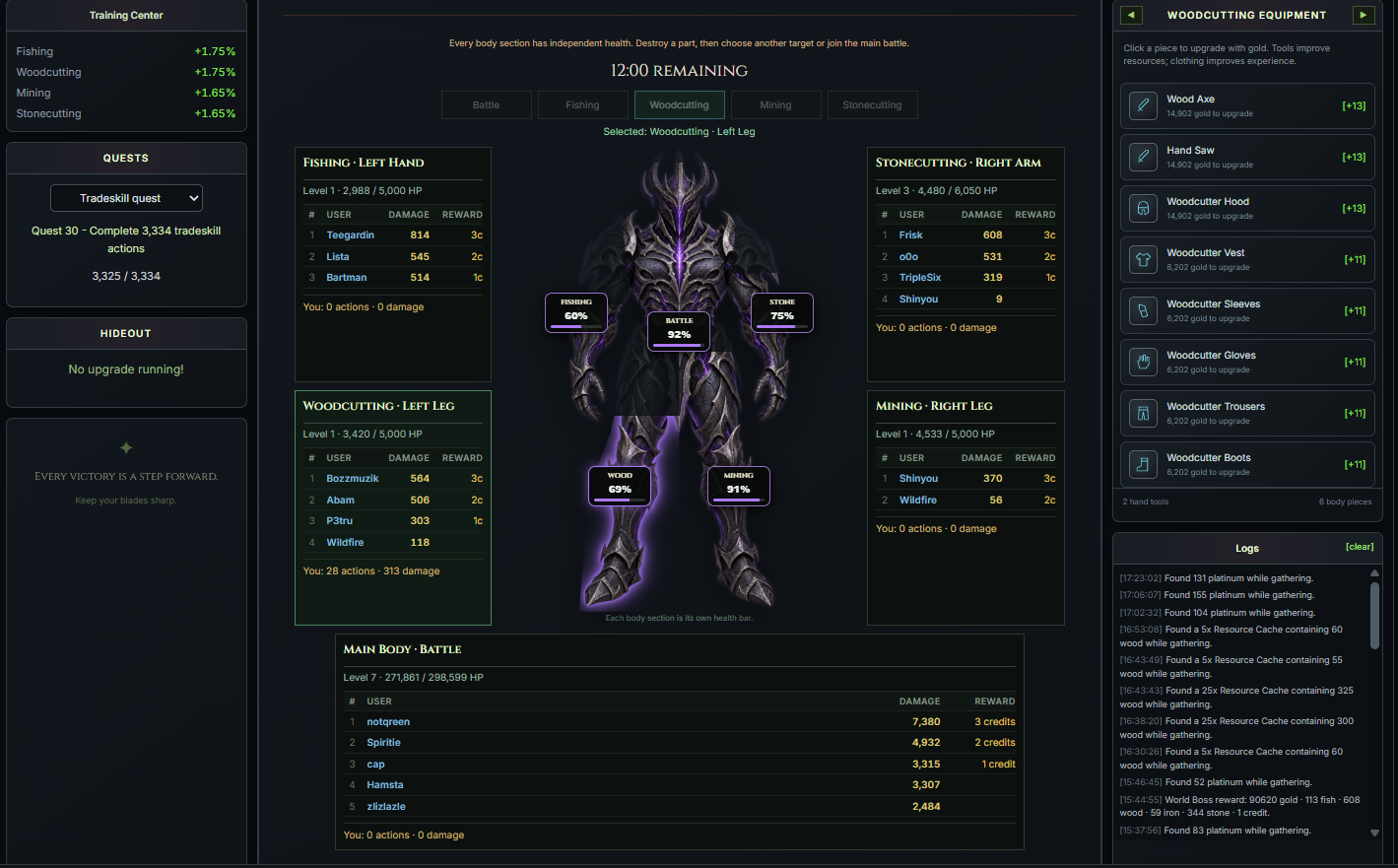Select the Woodcutting tab
The height and width of the screenshot is (868, 1398).
point(679,104)
